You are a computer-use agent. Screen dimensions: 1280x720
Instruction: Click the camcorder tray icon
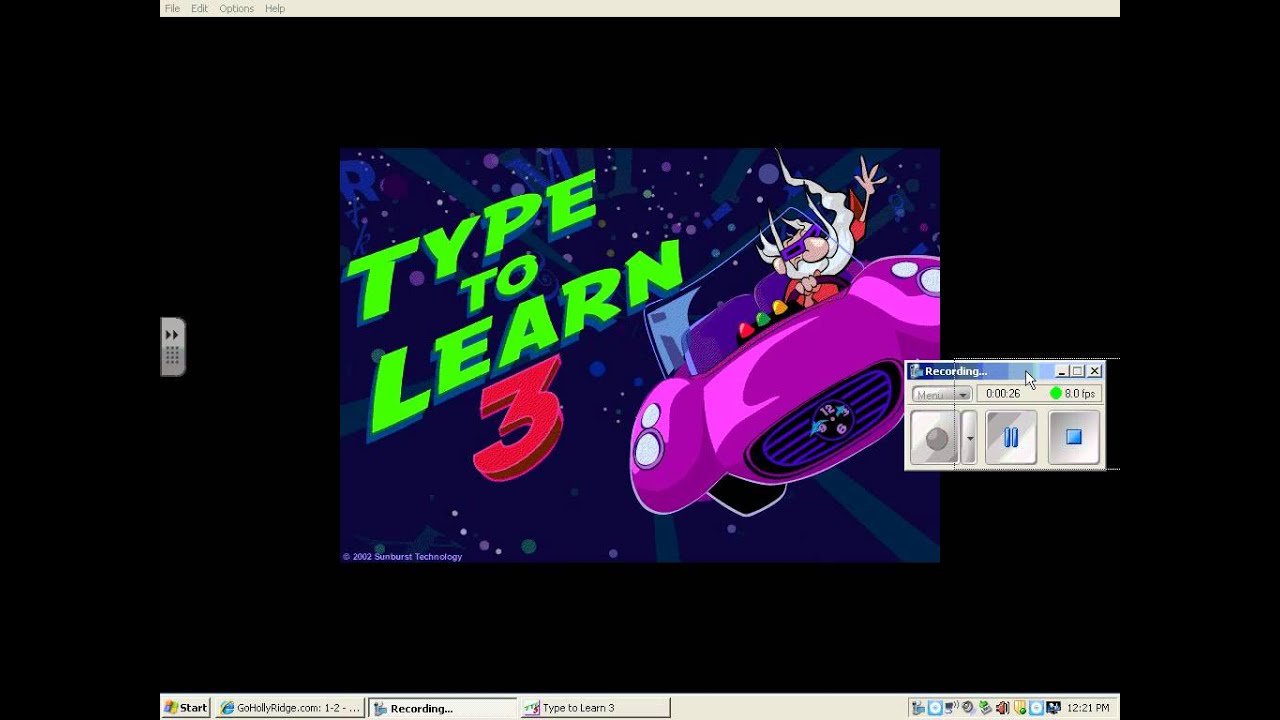pyautogui.click(x=918, y=708)
